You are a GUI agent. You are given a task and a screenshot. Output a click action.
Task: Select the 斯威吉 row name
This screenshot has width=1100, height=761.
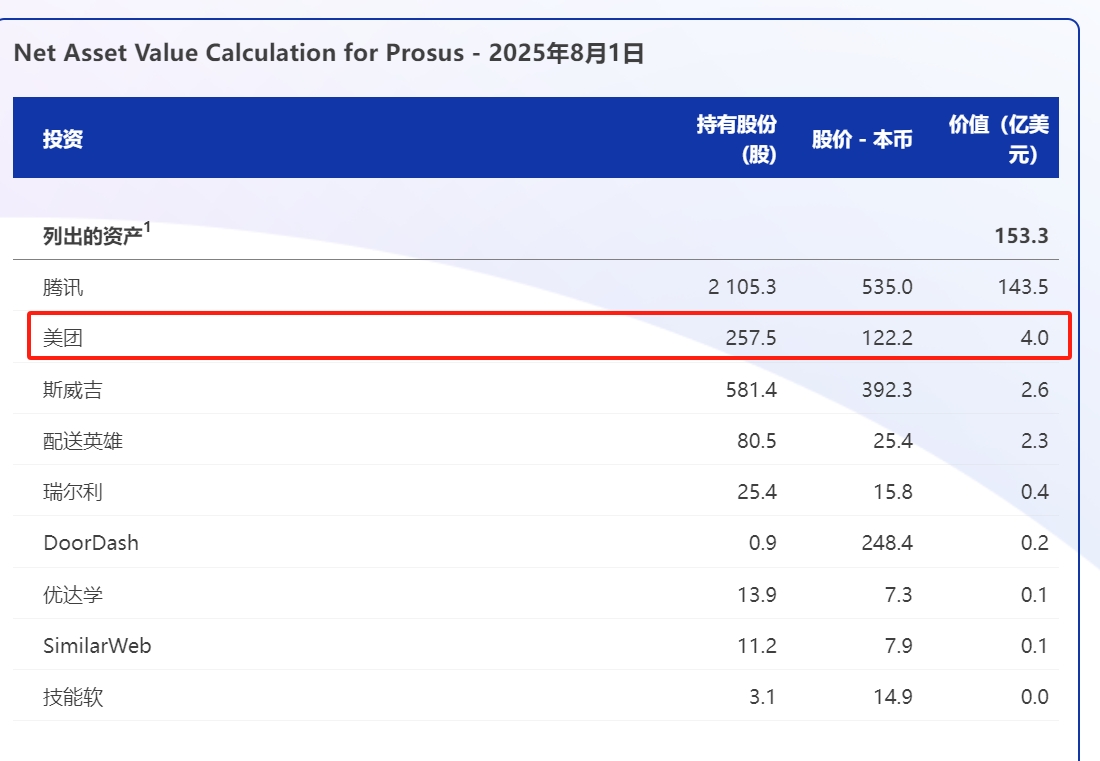pyautogui.click(x=73, y=390)
